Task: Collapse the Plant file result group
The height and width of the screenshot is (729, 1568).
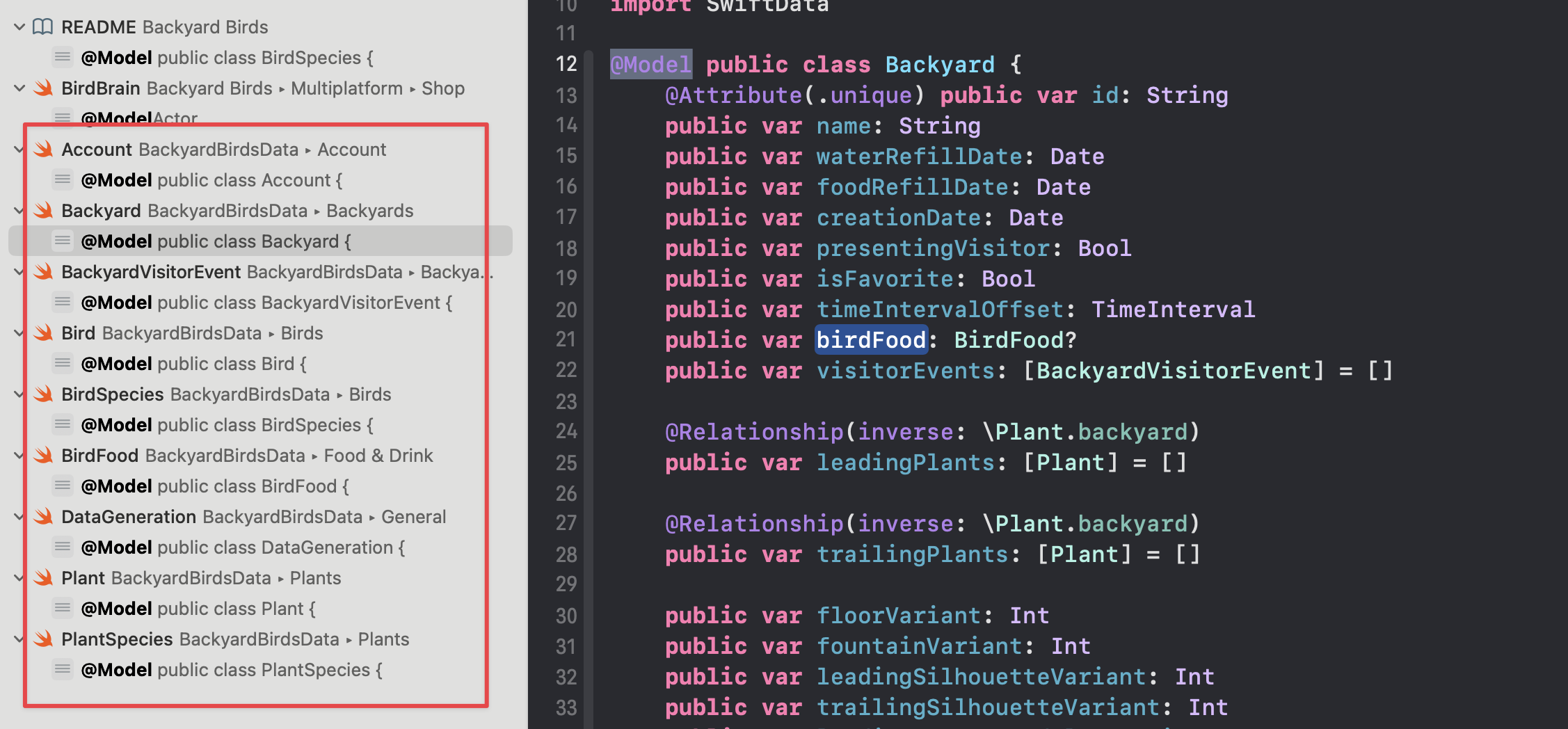Action: (19, 578)
